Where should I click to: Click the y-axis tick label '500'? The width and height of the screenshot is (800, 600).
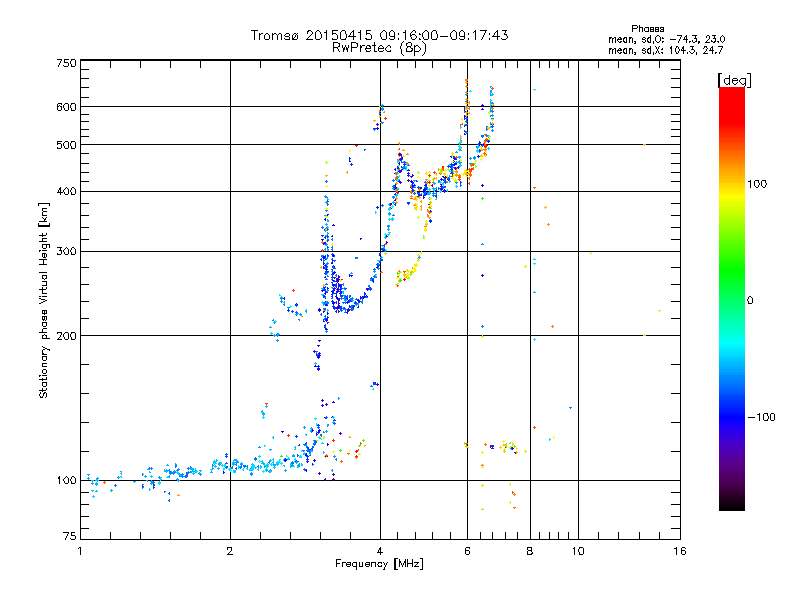tap(66, 145)
